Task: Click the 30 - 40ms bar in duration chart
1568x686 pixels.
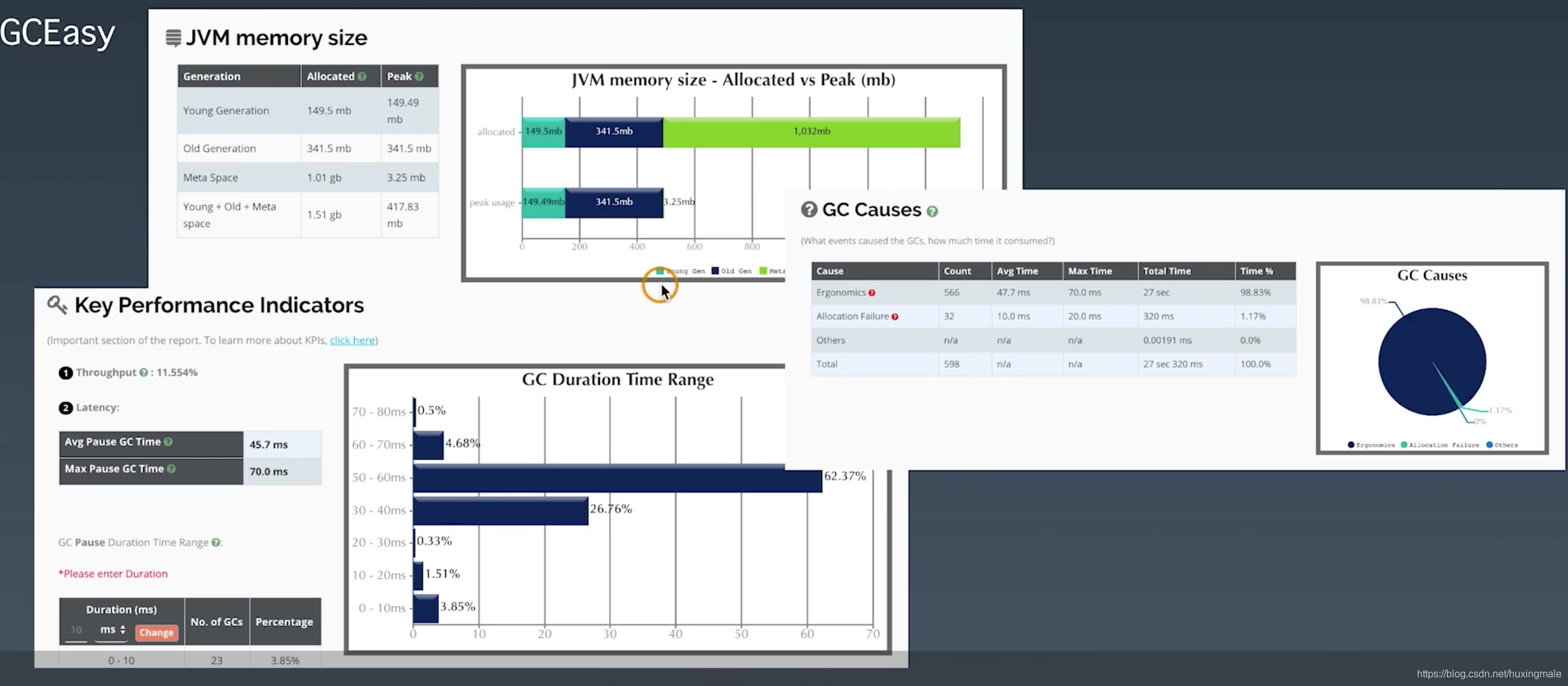Action: 500,510
